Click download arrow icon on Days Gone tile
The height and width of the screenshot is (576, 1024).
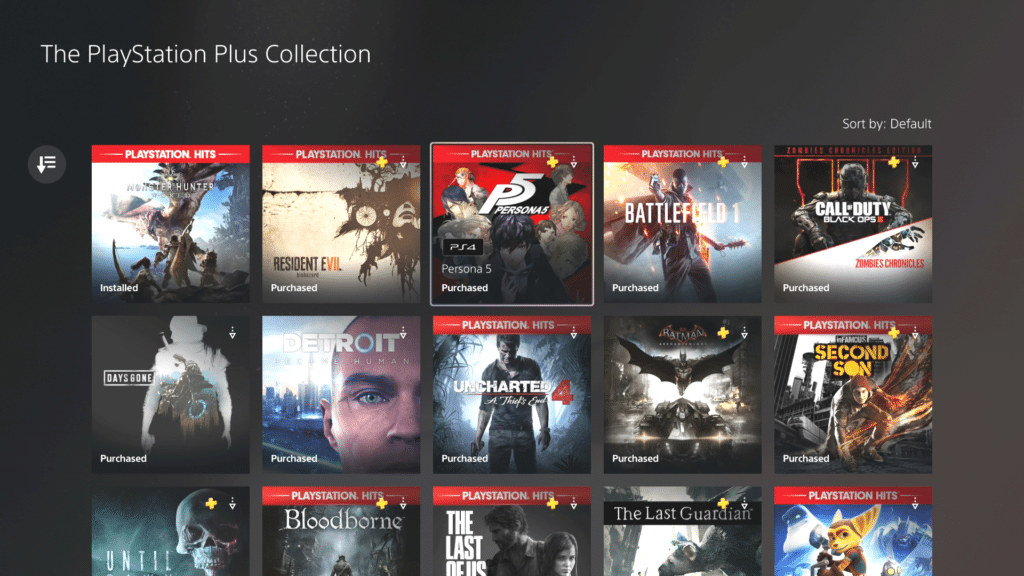(x=232, y=333)
